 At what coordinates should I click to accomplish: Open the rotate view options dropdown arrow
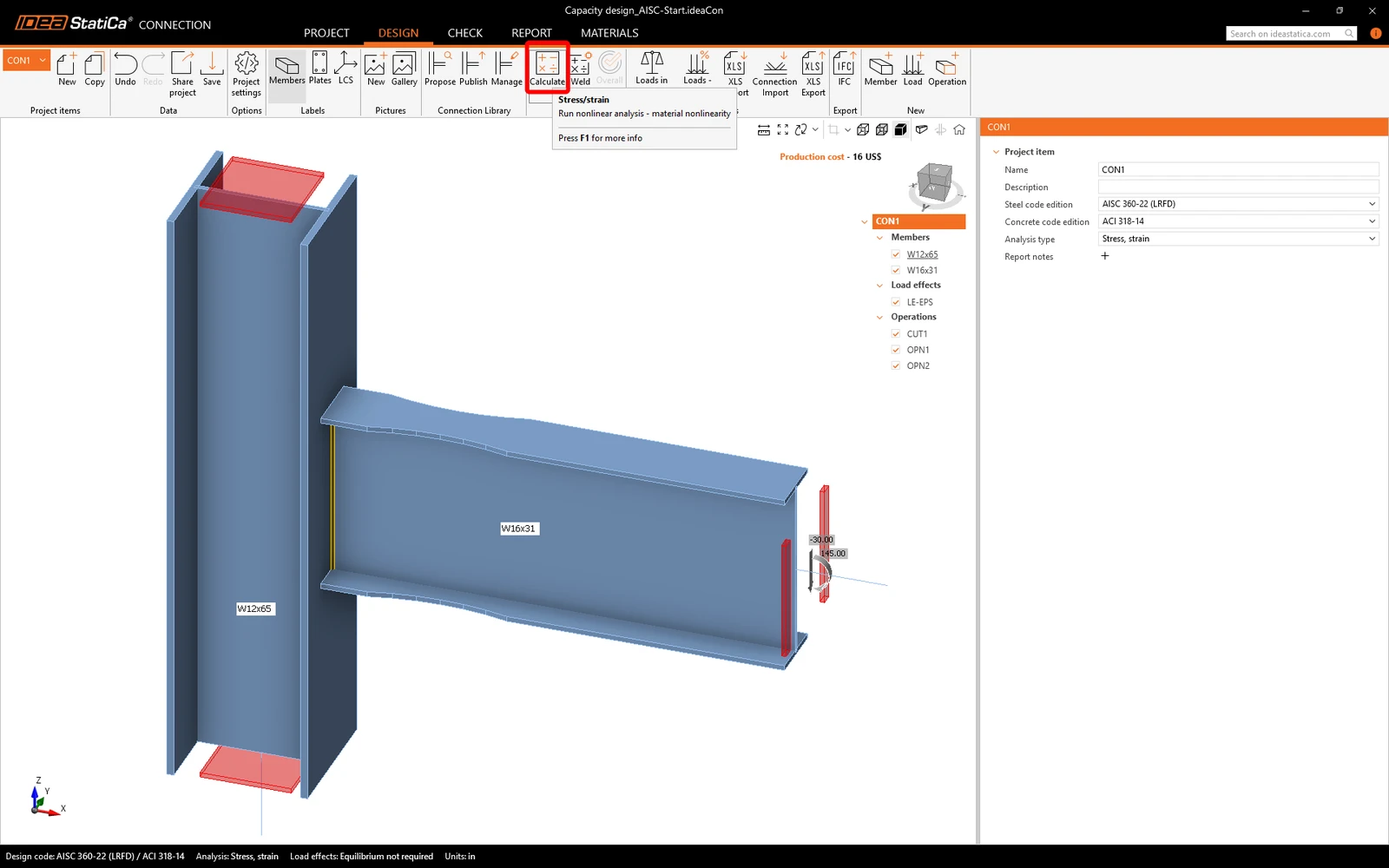[x=815, y=130]
